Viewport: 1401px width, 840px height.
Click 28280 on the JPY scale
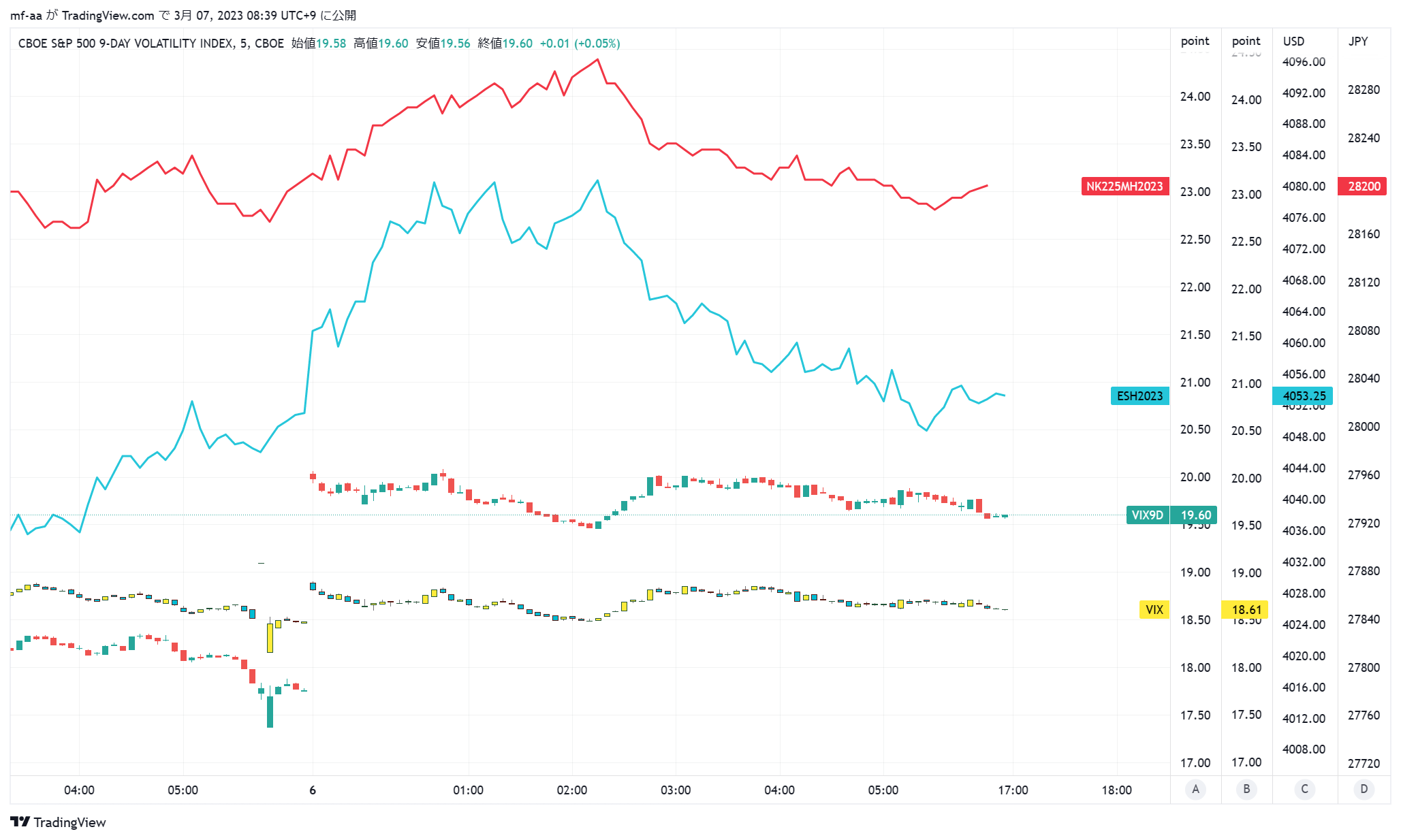pyautogui.click(x=1364, y=90)
